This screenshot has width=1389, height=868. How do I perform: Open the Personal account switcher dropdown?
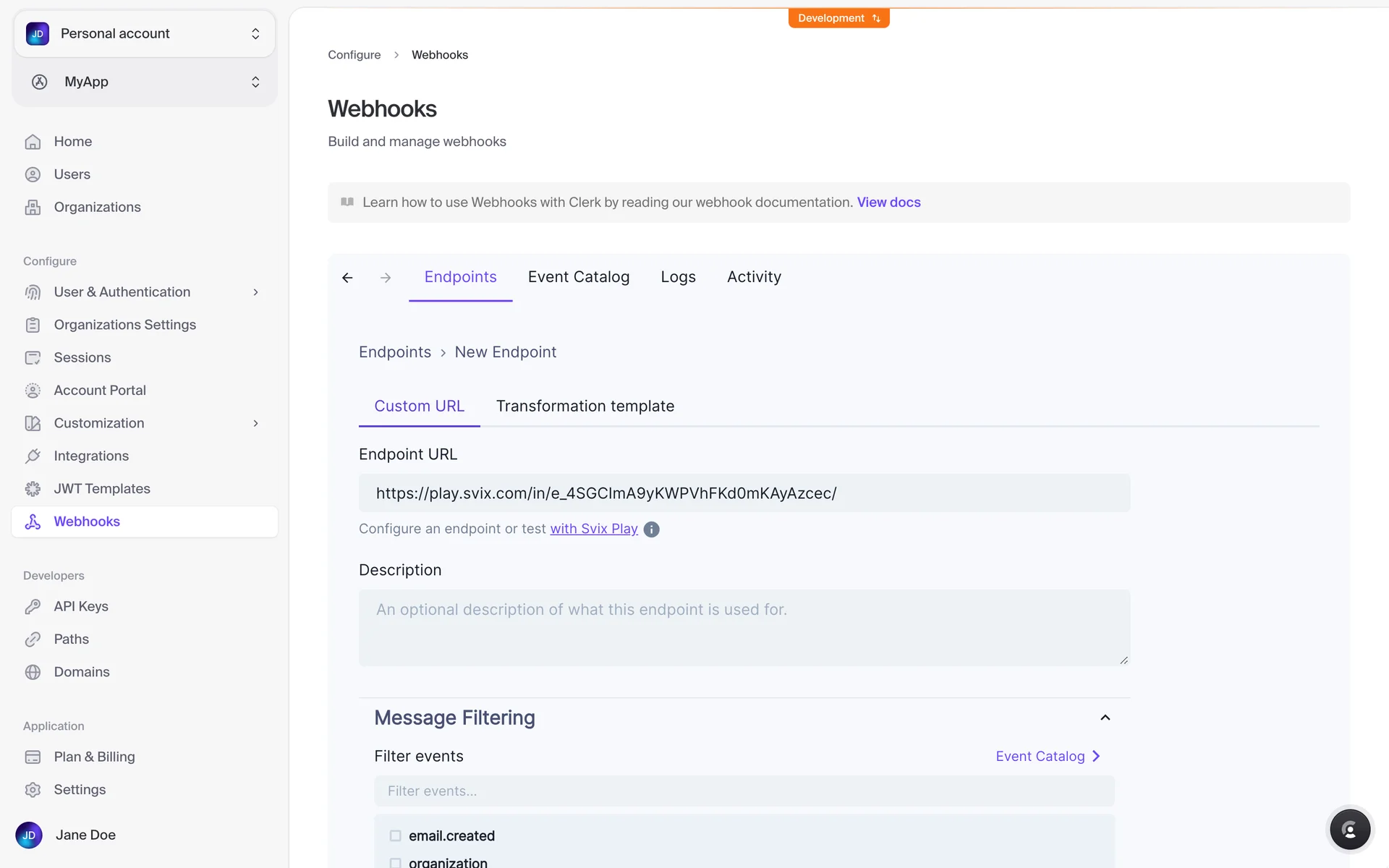pos(145,33)
